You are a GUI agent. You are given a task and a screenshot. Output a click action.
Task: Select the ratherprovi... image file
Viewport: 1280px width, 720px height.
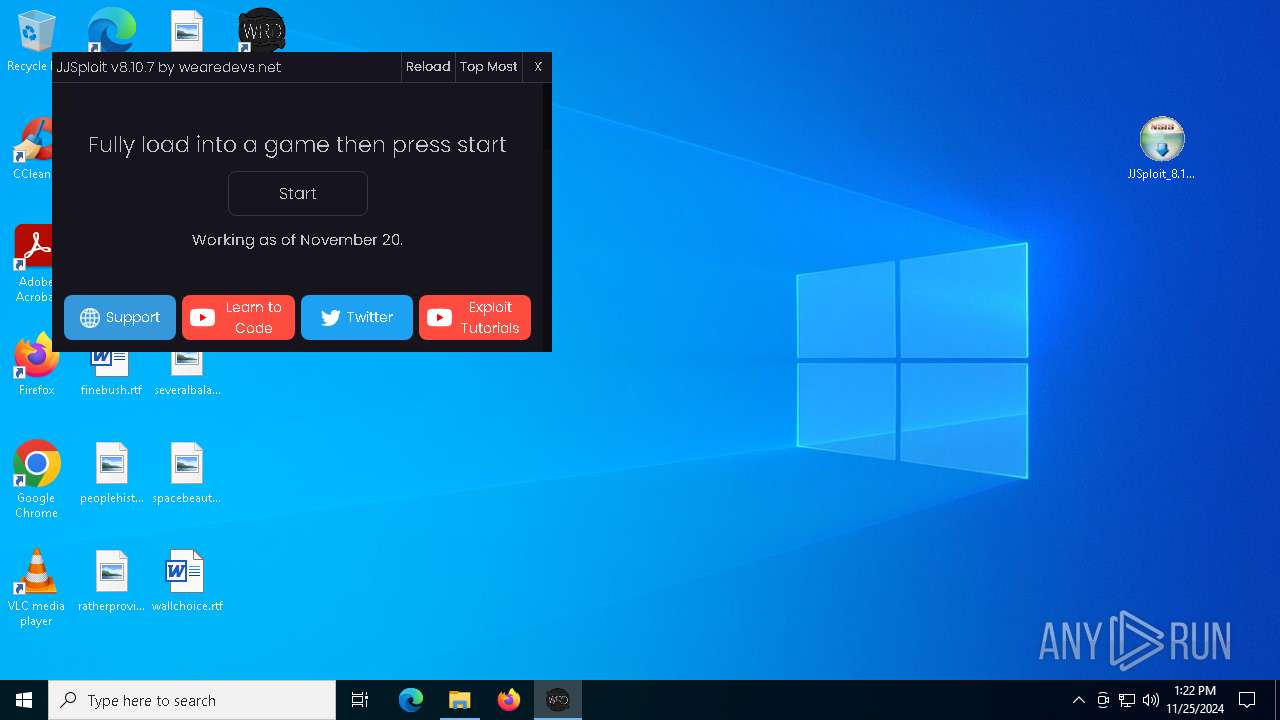(111, 581)
